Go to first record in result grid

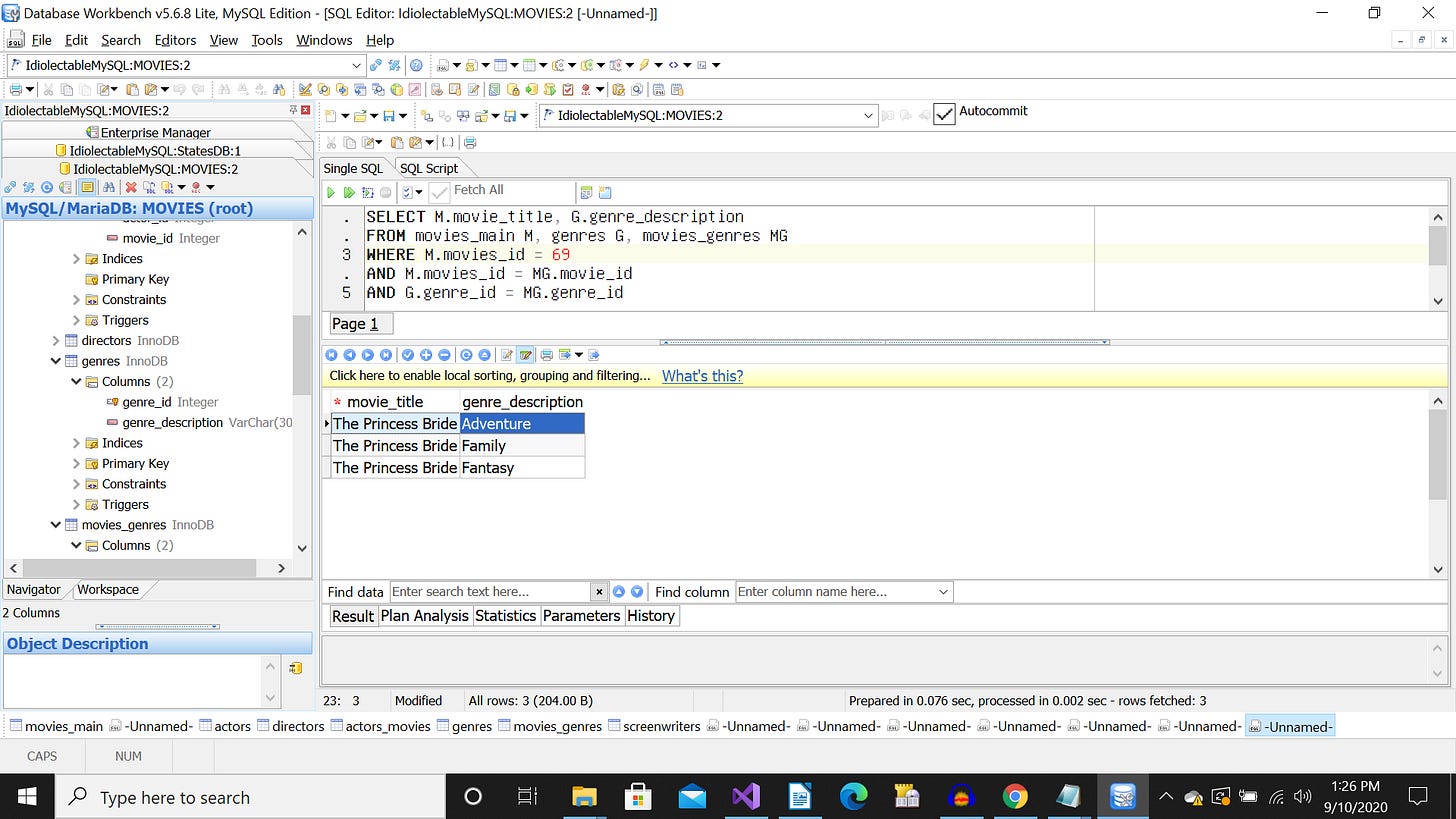coord(331,355)
